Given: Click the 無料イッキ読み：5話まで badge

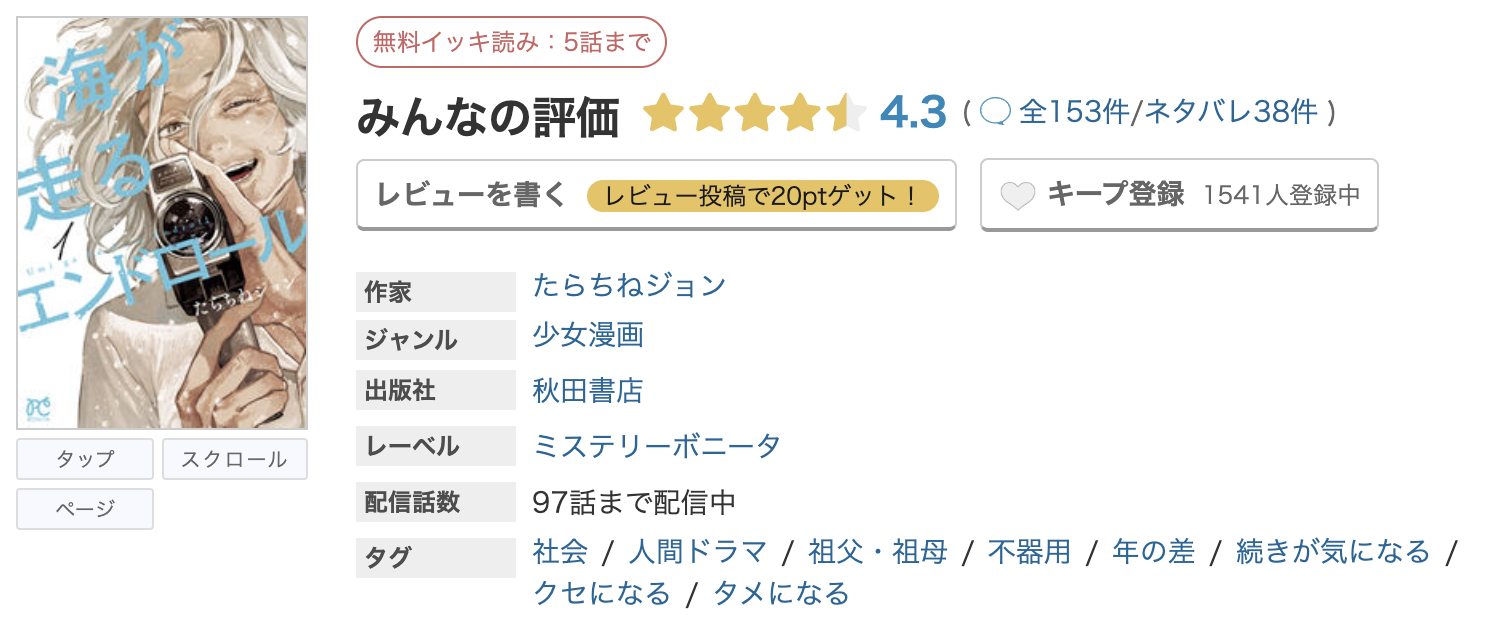Looking at the screenshot, I should pyautogui.click(x=512, y=41).
